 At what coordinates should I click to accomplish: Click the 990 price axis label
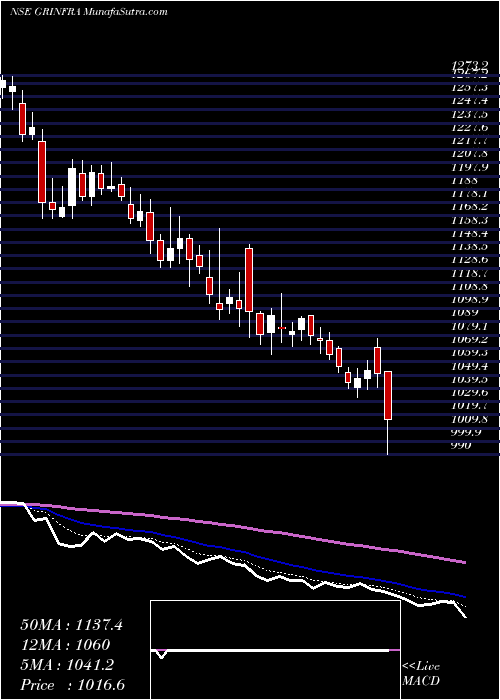[462, 446]
